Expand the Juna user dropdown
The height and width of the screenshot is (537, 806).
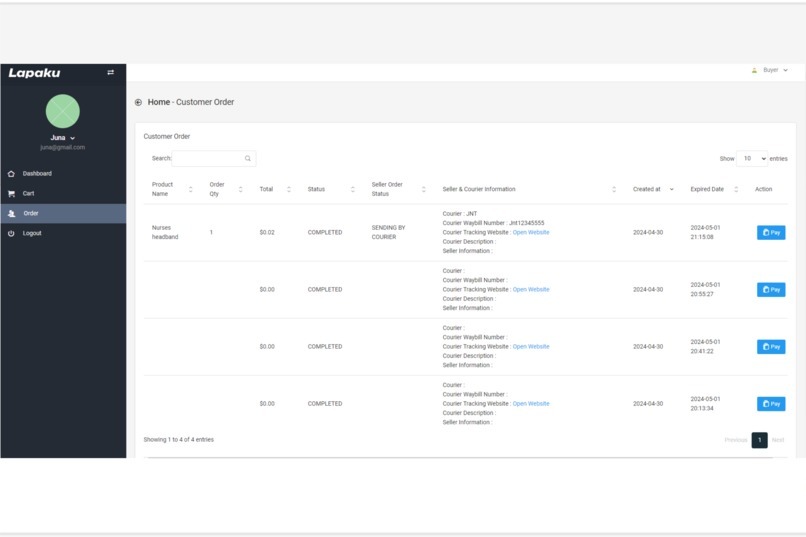point(63,138)
